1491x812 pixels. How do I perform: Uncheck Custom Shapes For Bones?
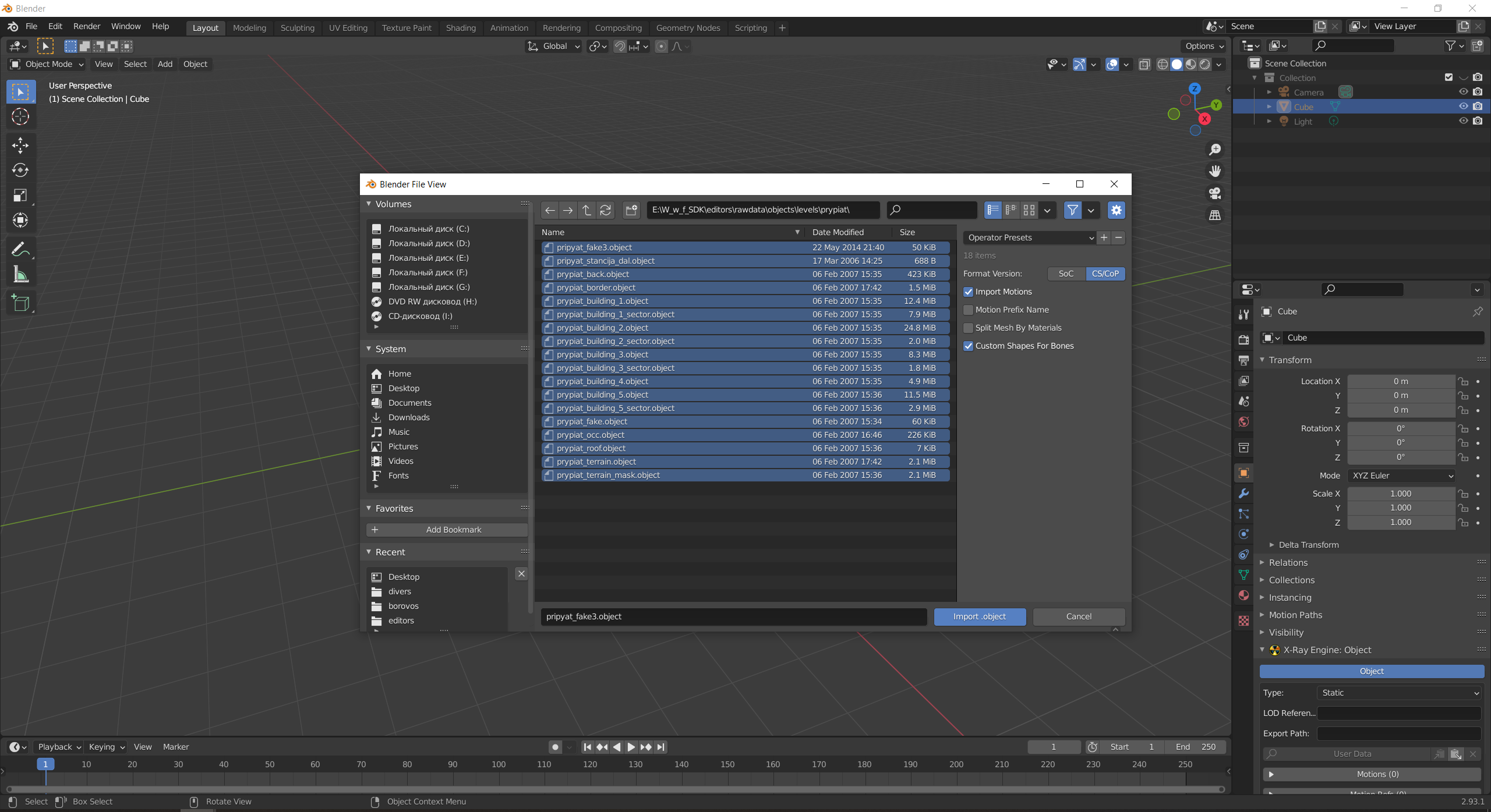click(969, 346)
